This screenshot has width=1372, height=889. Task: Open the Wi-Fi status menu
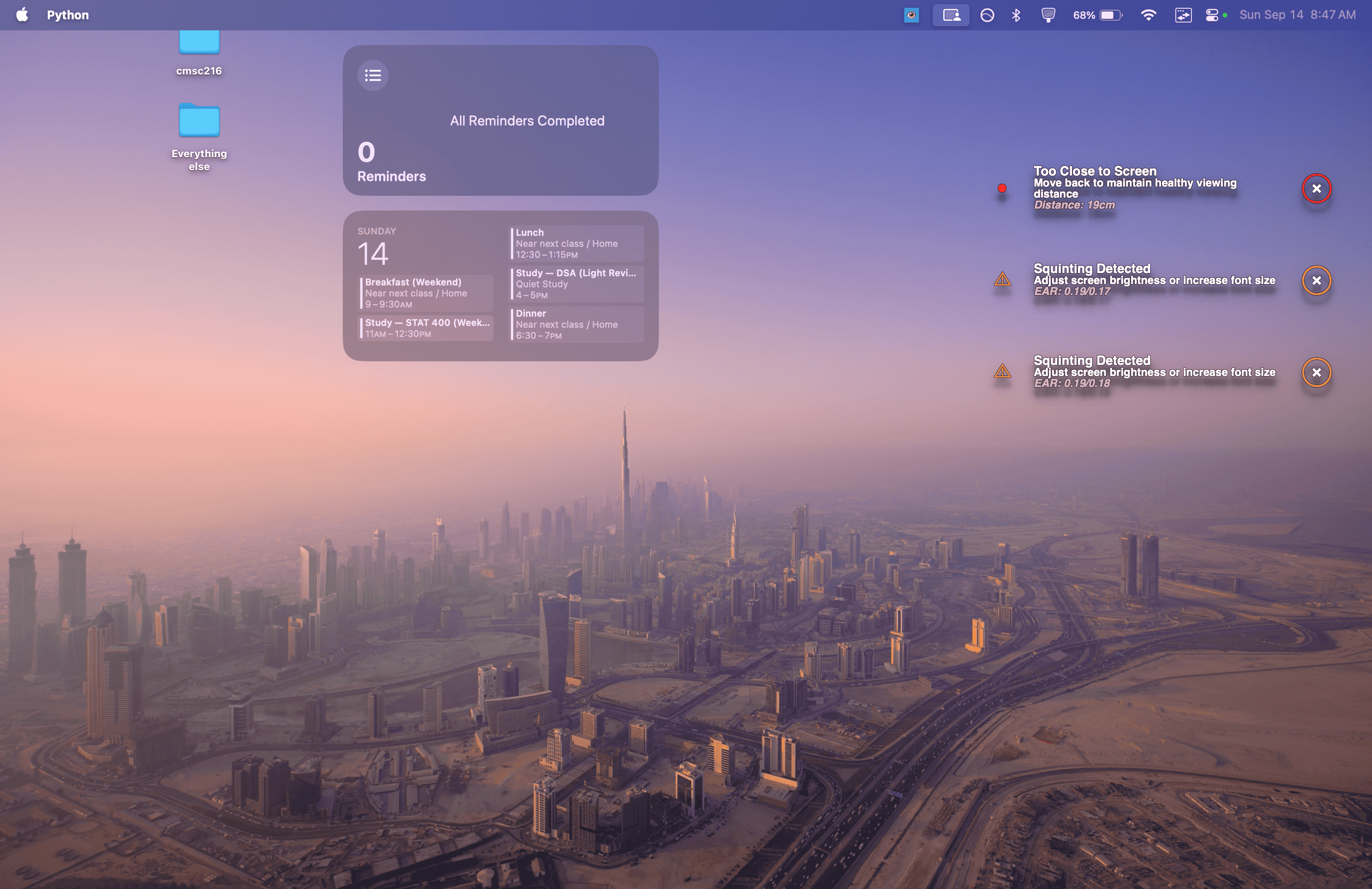1148,15
